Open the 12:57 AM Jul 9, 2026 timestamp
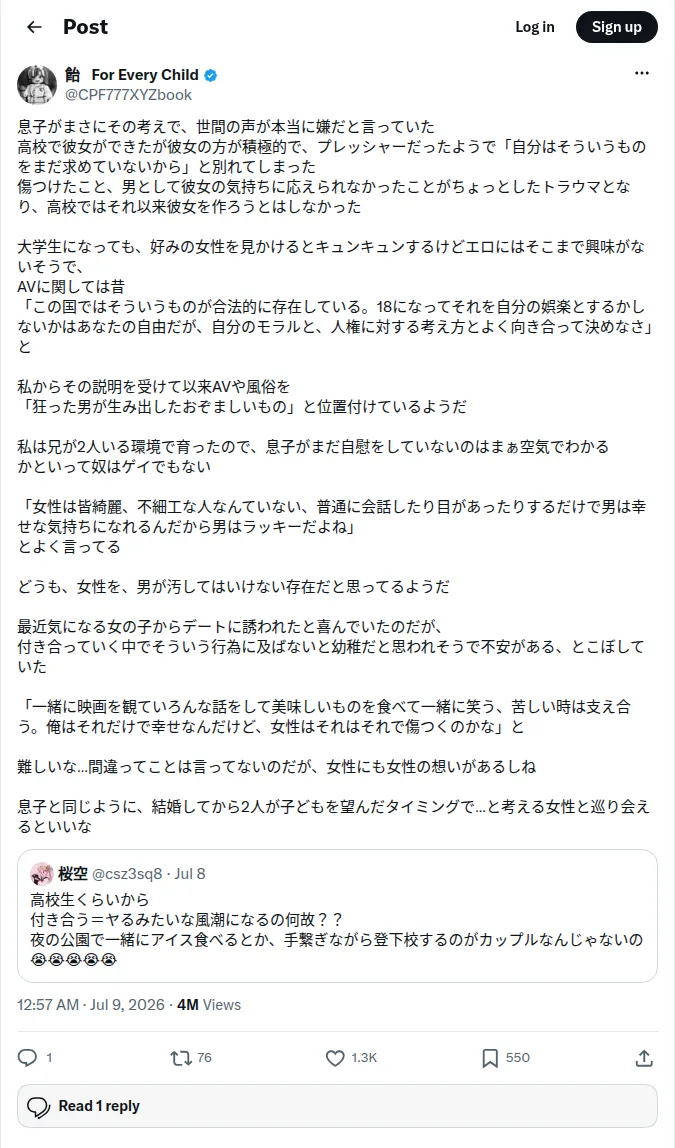Screen dimensions: 675x1148 [x=91, y=1004]
